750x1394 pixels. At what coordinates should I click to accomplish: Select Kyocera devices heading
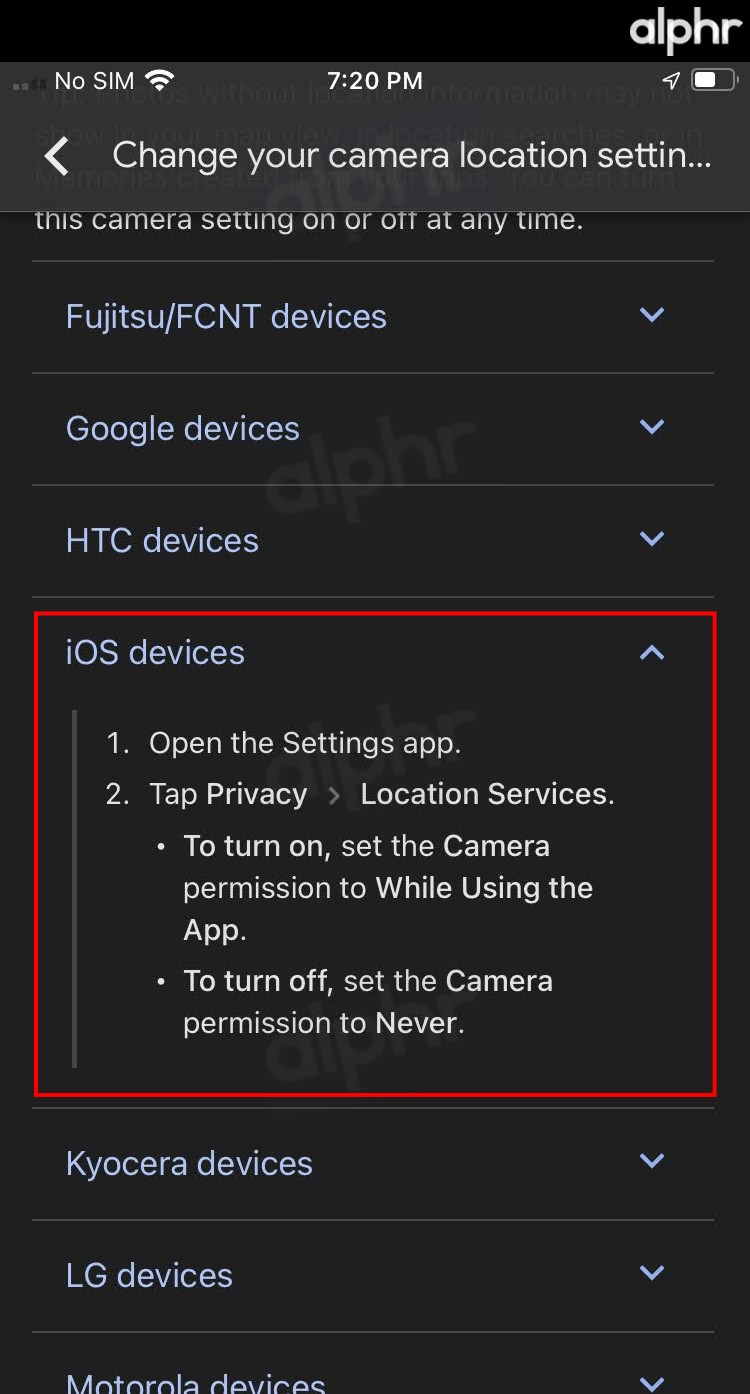pos(189,1164)
